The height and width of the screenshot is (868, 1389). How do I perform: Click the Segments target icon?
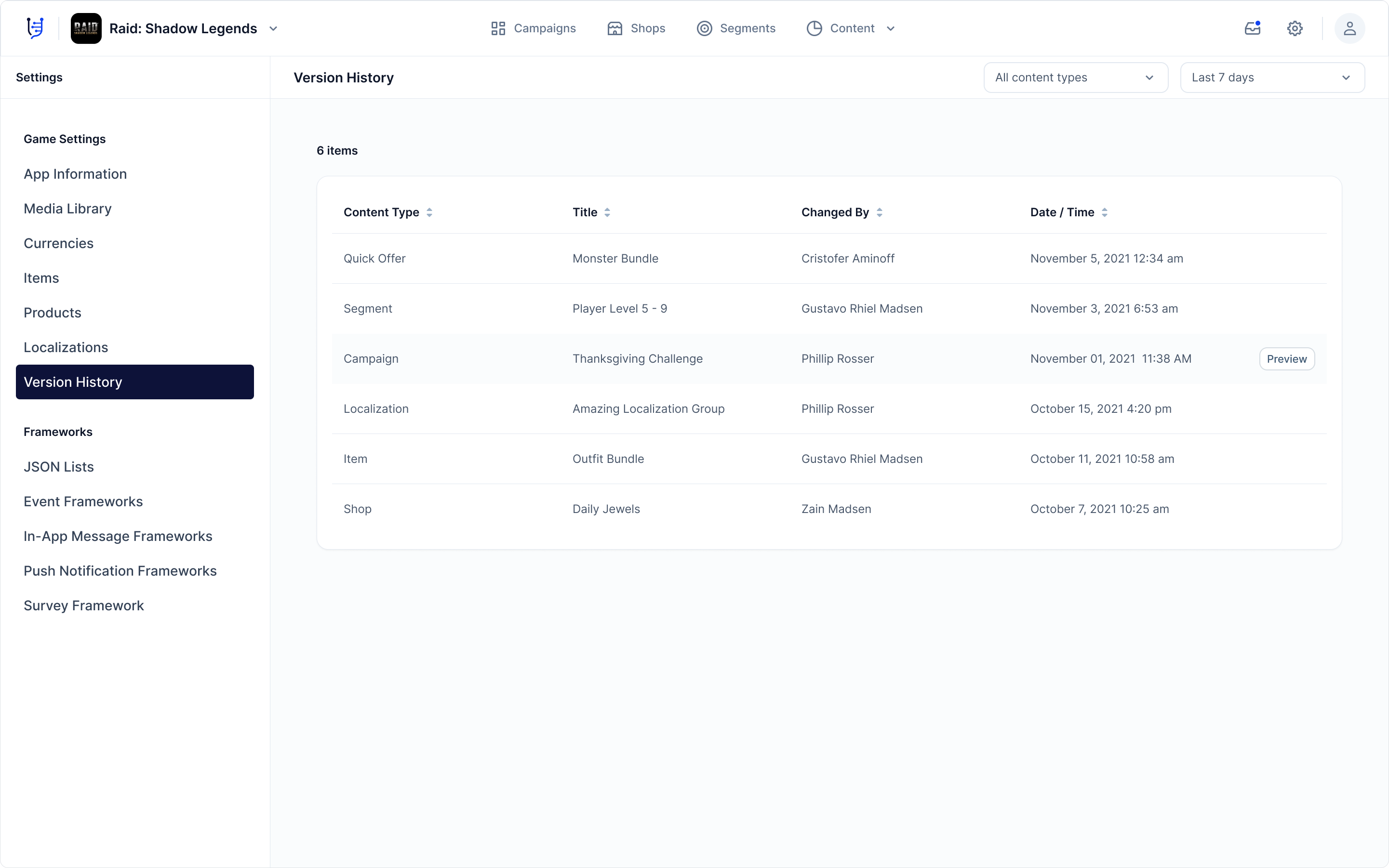click(703, 27)
